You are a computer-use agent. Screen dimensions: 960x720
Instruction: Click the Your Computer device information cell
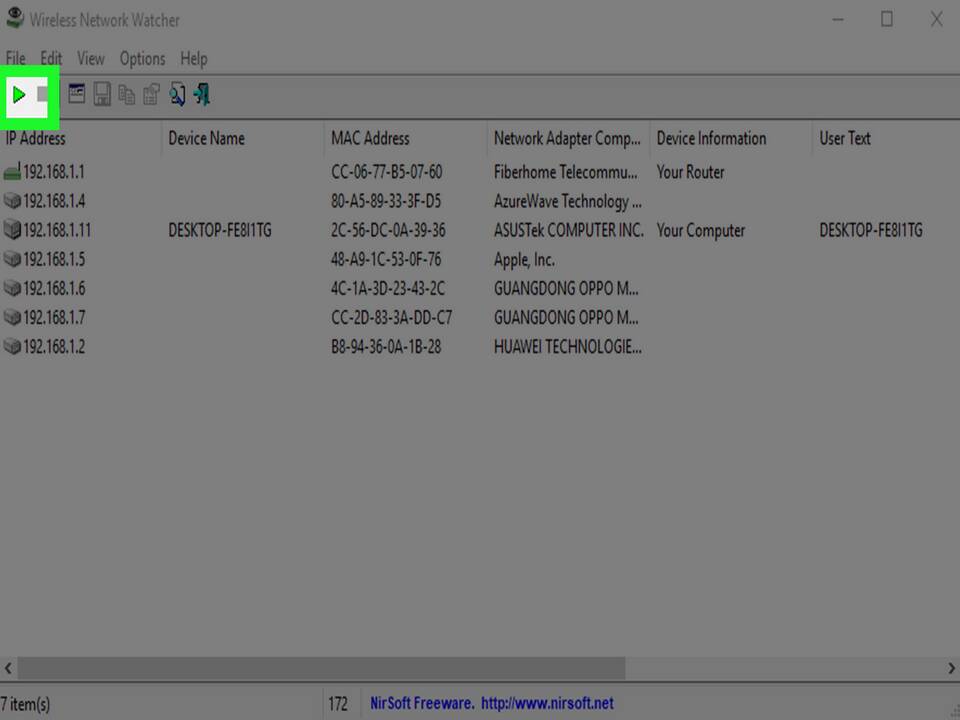(700, 230)
